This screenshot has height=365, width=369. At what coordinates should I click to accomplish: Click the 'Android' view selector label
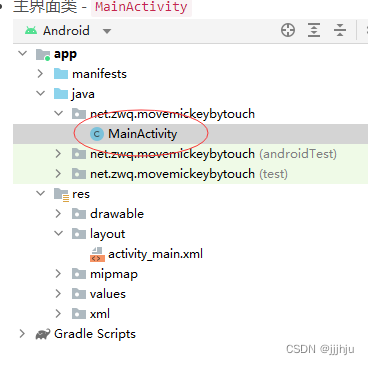click(66, 31)
